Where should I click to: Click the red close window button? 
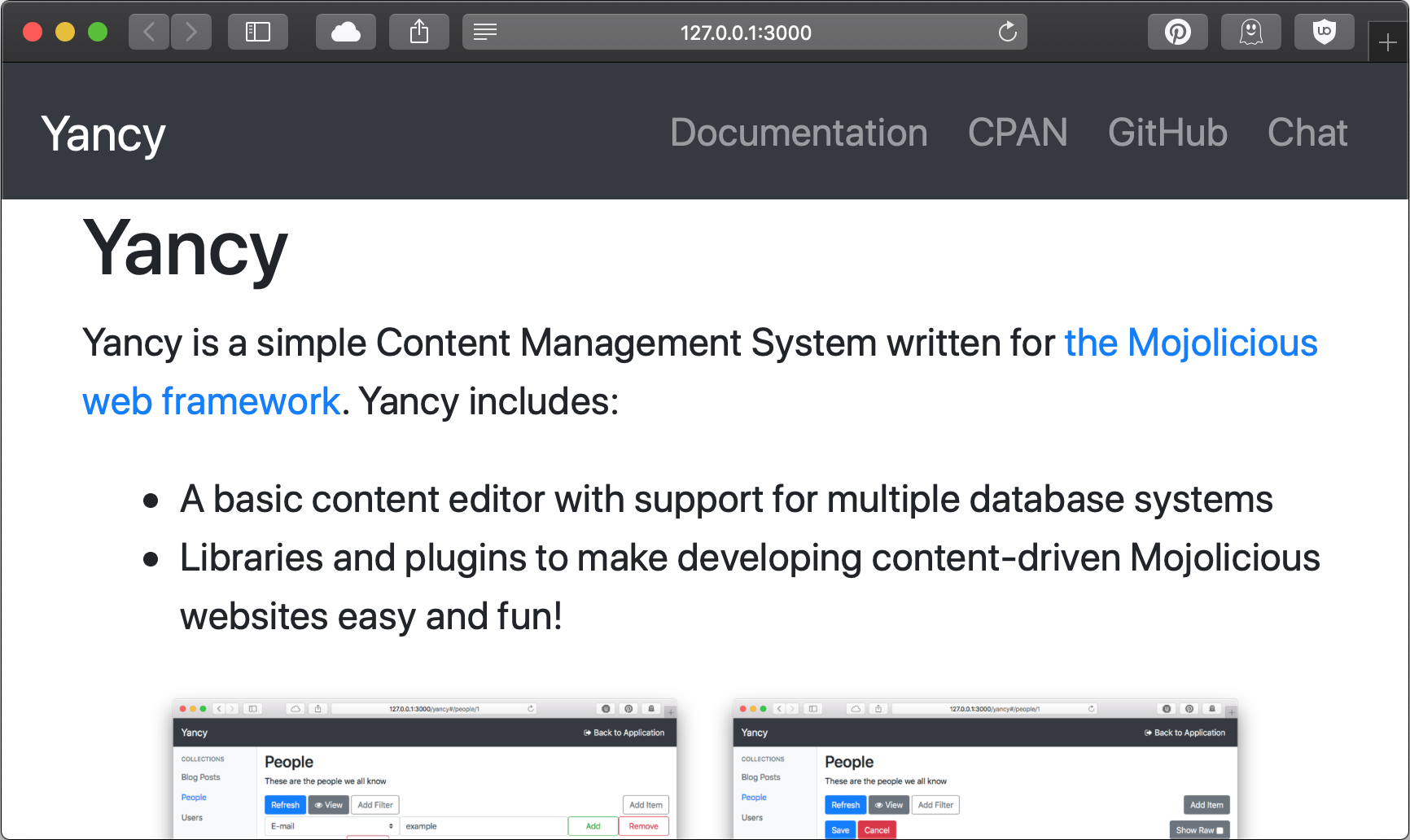33,33
